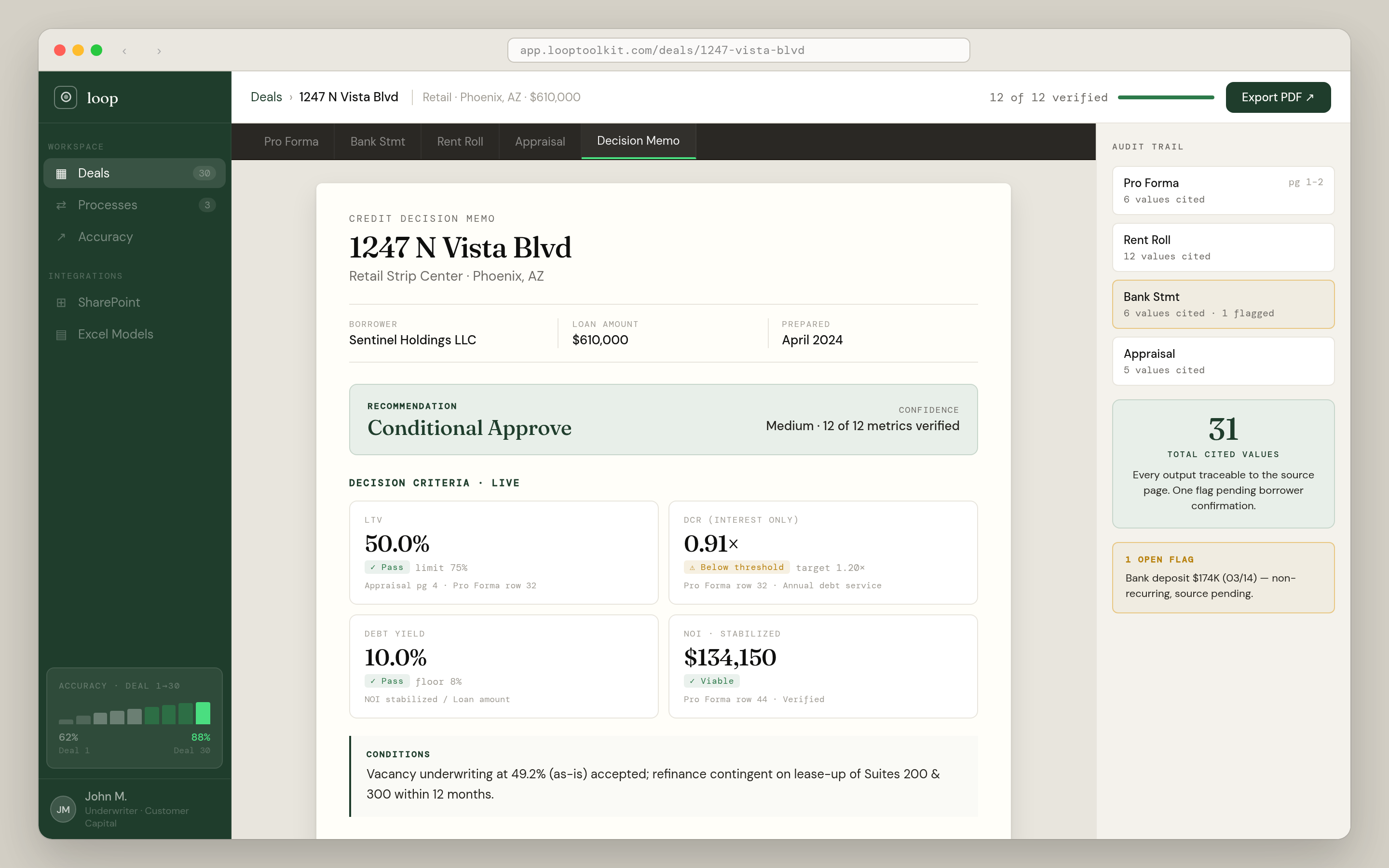This screenshot has width=1389, height=868.
Task: Click the LTV 50.0% criteria card
Action: (504, 552)
